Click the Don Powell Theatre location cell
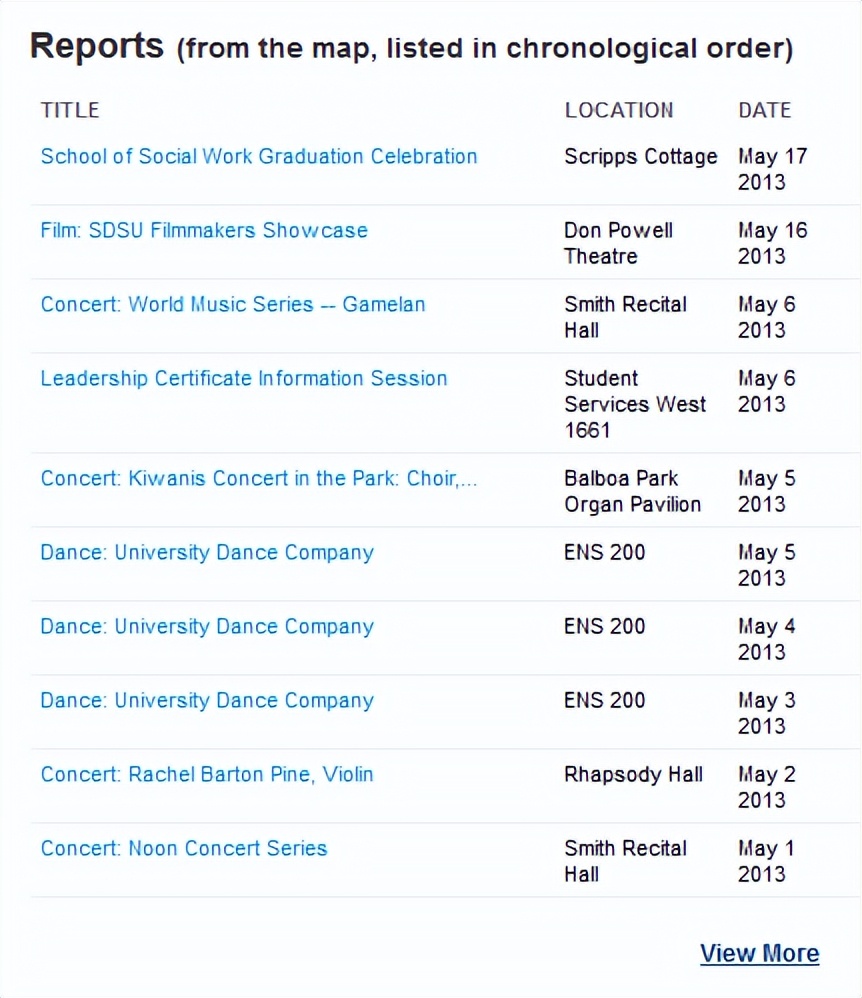 click(618, 243)
